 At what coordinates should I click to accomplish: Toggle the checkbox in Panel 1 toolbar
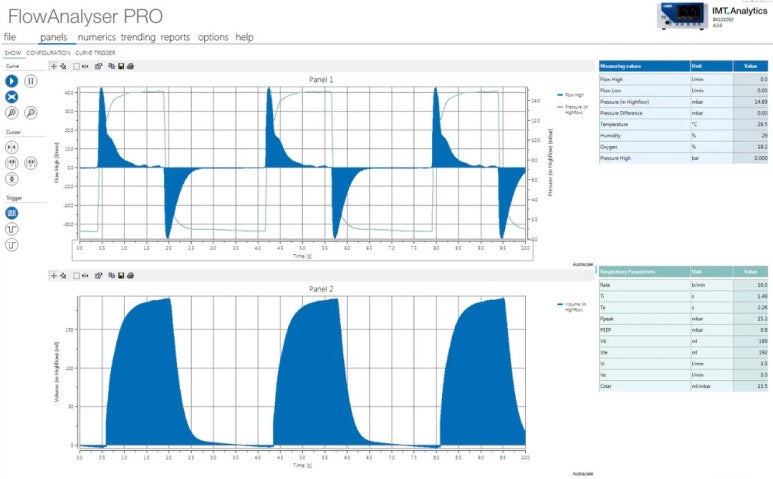coord(76,67)
